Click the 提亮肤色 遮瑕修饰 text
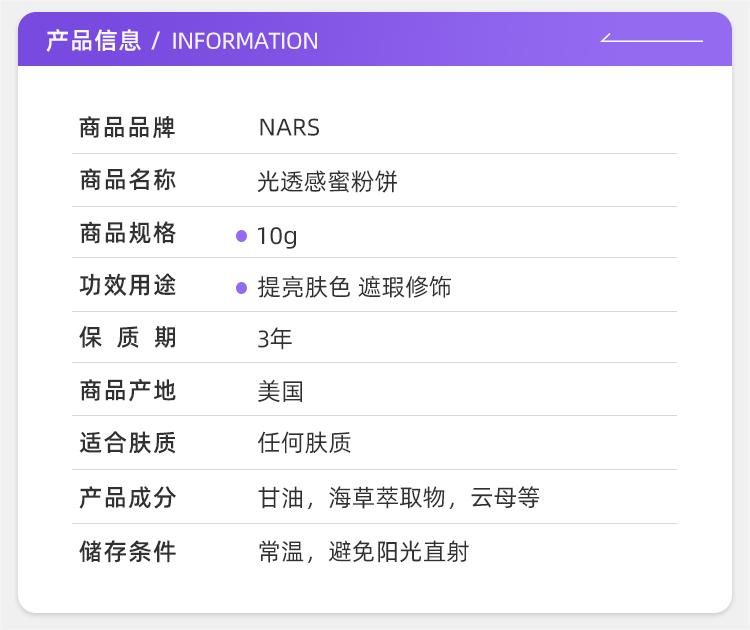This screenshot has width=750, height=630. coord(354,288)
